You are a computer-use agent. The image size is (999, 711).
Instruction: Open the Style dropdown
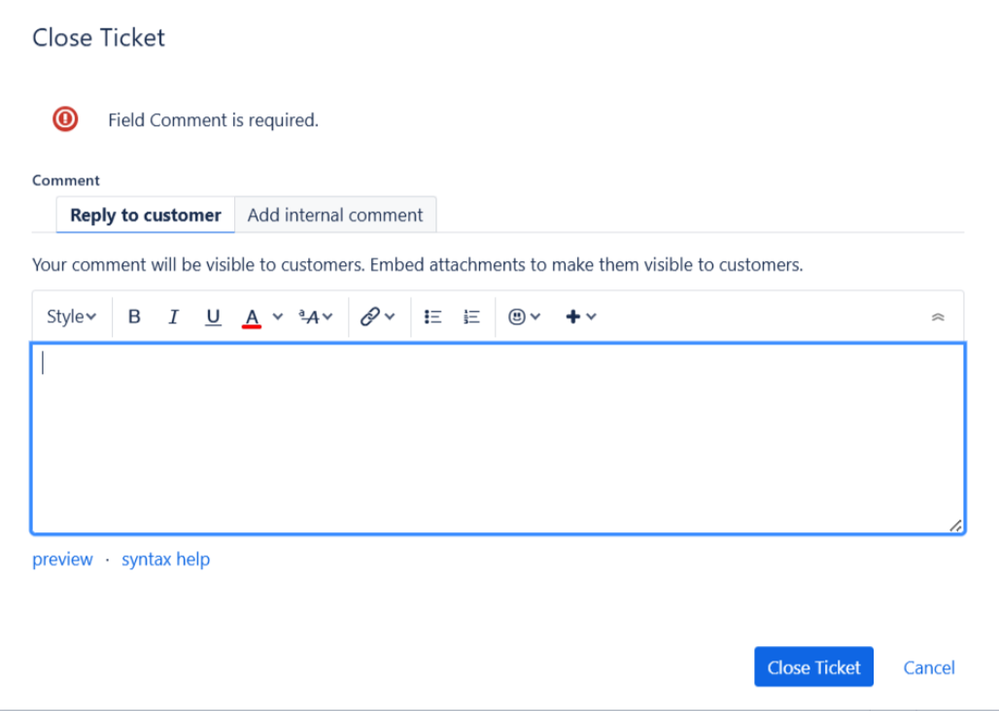71,317
